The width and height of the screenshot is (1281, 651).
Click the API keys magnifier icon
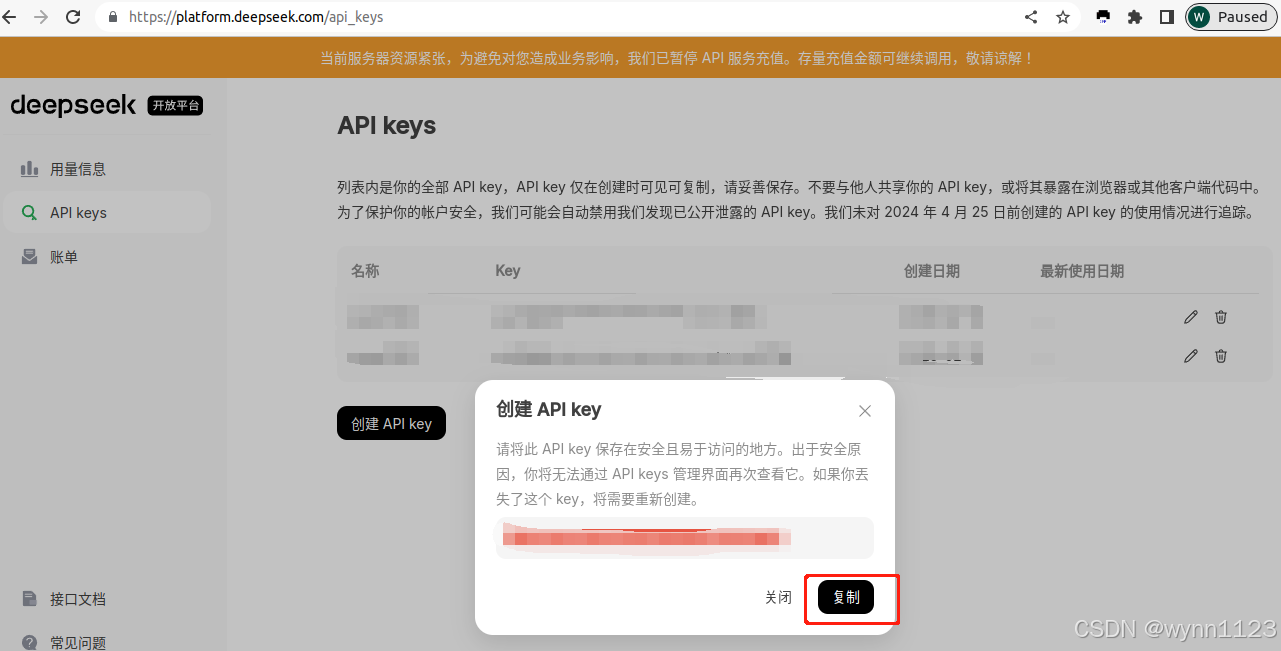pos(30,212)
